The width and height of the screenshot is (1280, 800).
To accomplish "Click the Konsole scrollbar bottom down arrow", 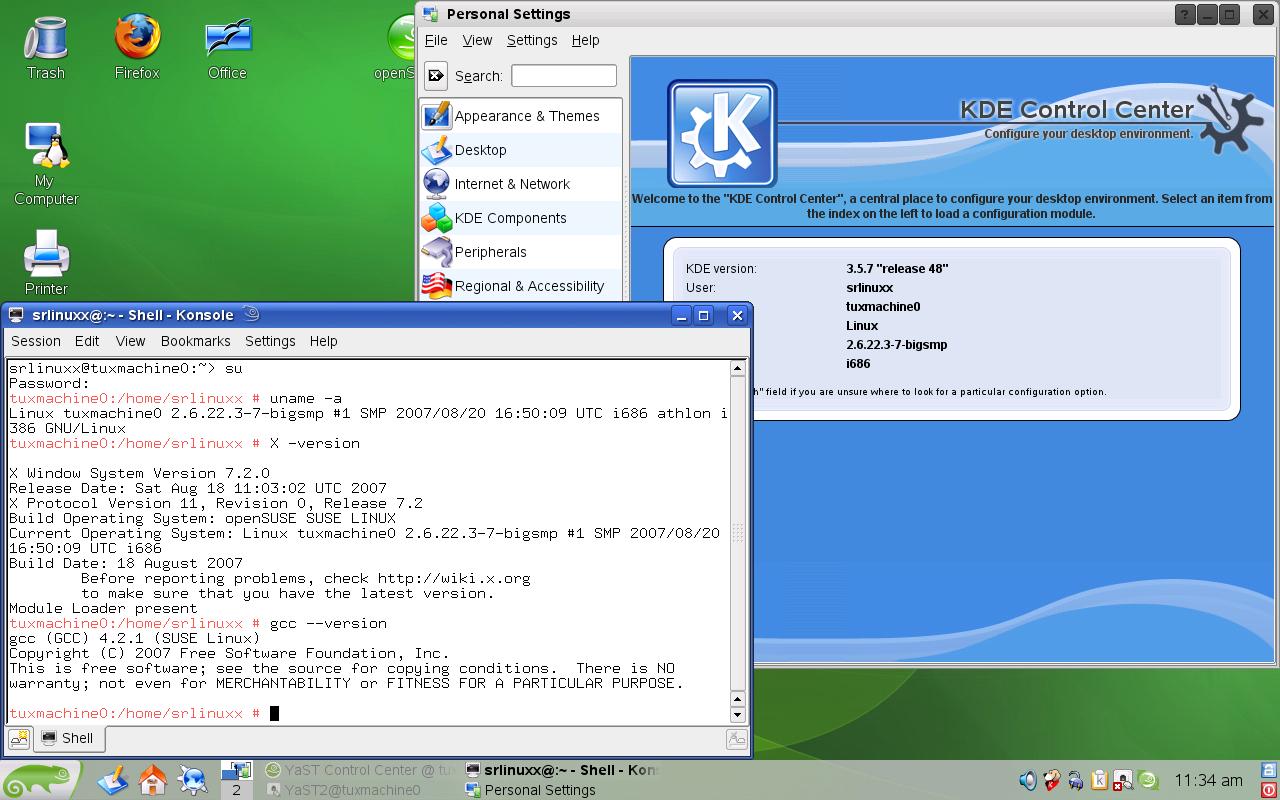I will 738,714.
